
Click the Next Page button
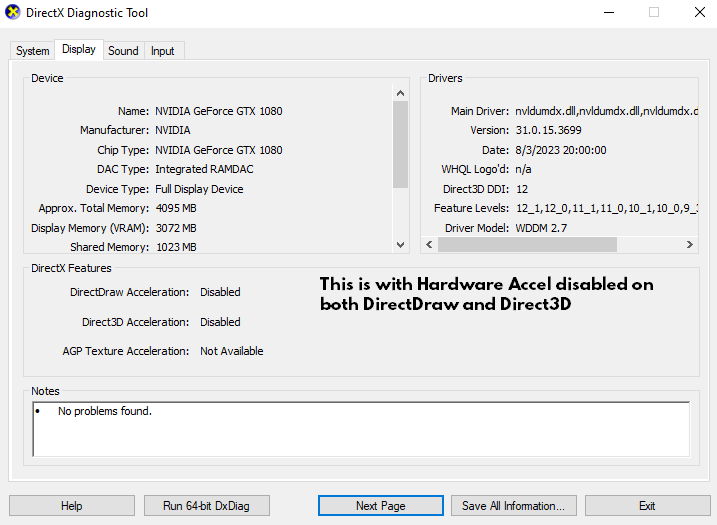pos(380,506)
